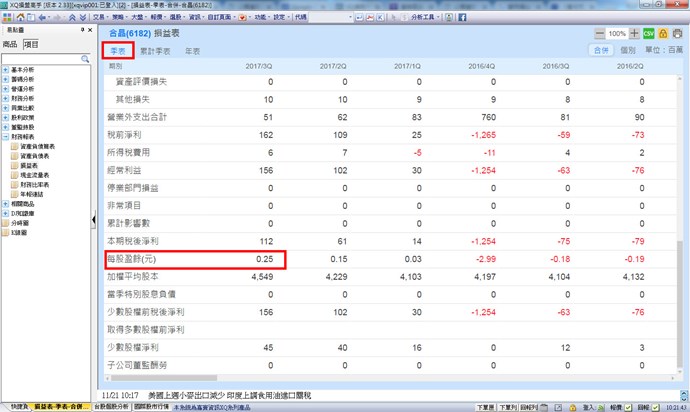Expand the 相關商品 tree node
Image resolution: width=690 pixels, height=412 pixels.
pos(6,203)
